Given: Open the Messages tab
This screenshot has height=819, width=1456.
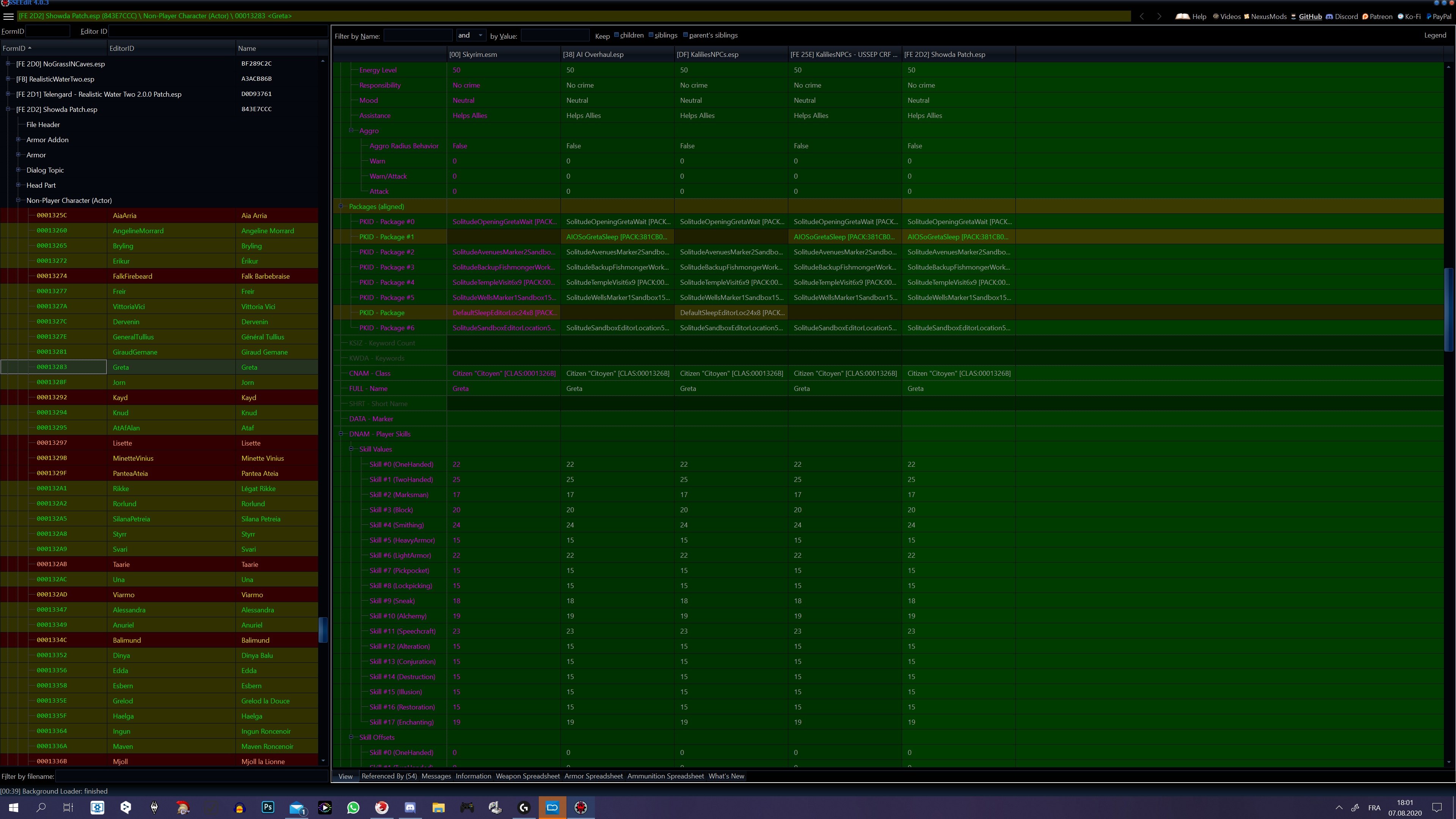Looking at the screenshot, I should tap(436, 776).
